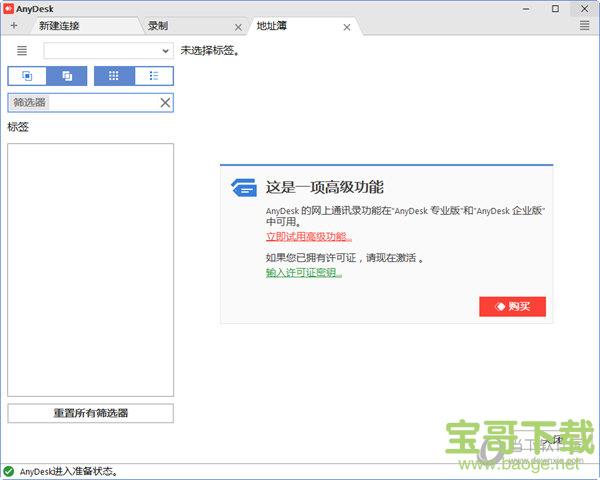The width and height of the screenshot is (600, 480).
Task: Toggle the second tag match mode button
Action: (67, 76)
